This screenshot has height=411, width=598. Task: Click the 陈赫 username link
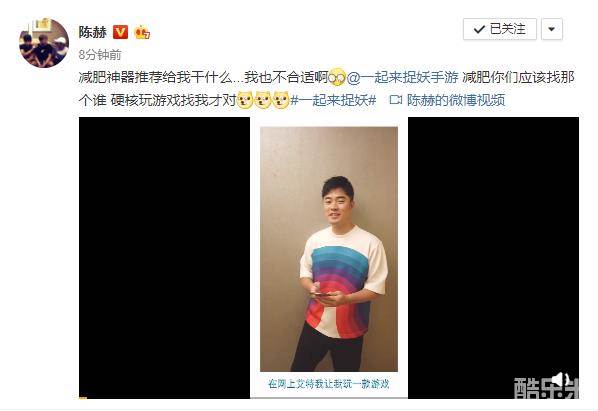[x=93, y=32]
